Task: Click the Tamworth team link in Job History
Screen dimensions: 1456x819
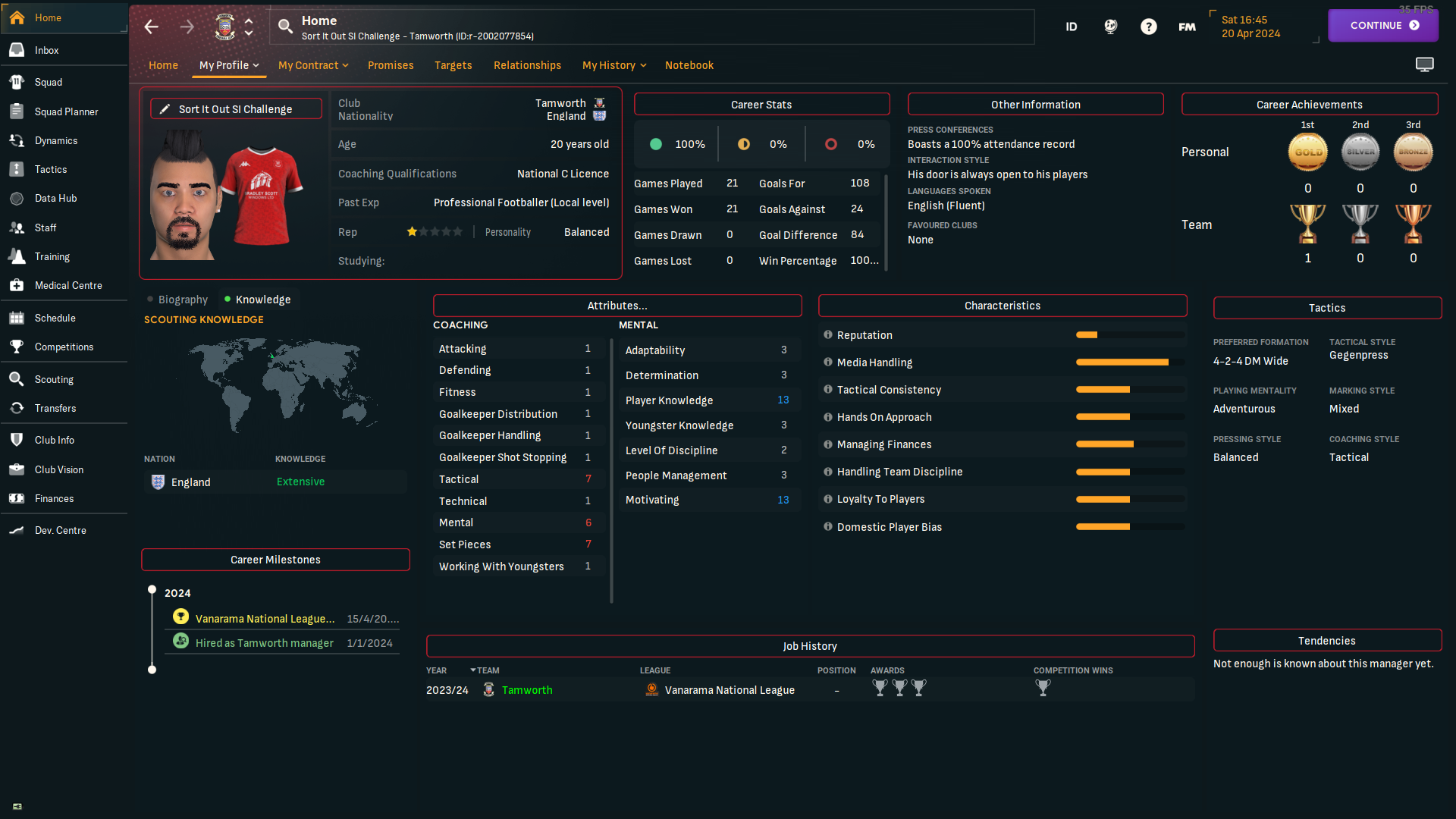Action: [527, 690]
